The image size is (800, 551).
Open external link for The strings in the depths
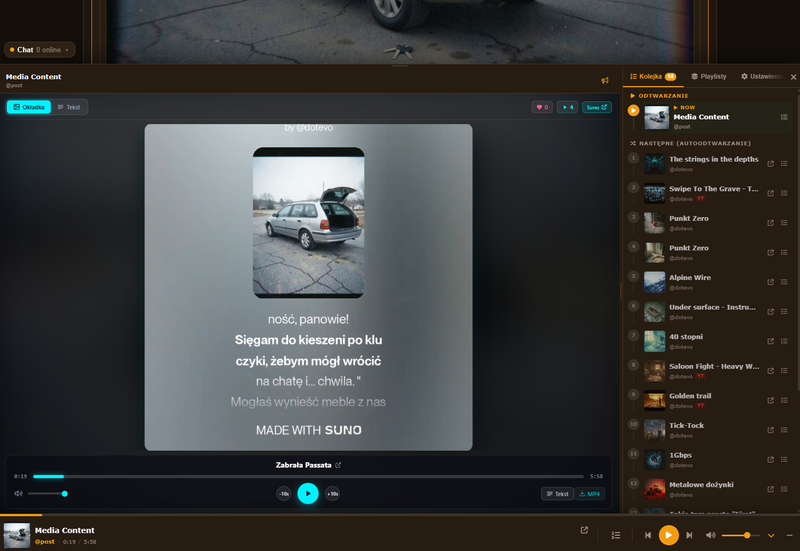click(770, 164)
